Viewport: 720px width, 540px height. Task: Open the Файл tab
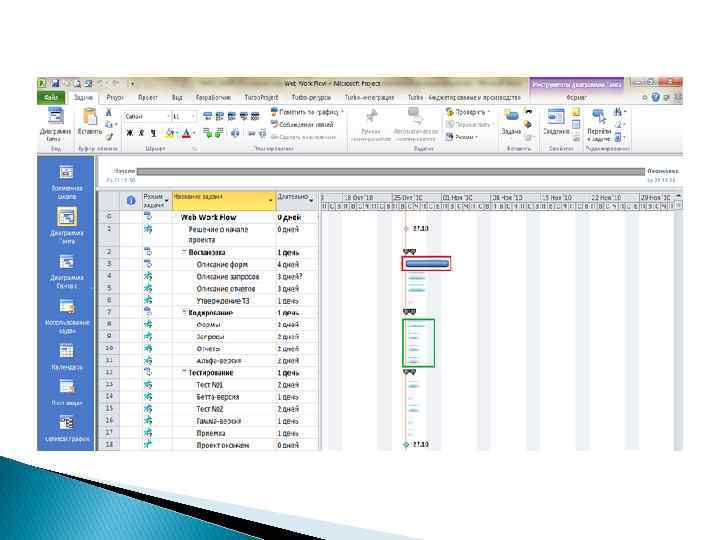click(51, 97)
